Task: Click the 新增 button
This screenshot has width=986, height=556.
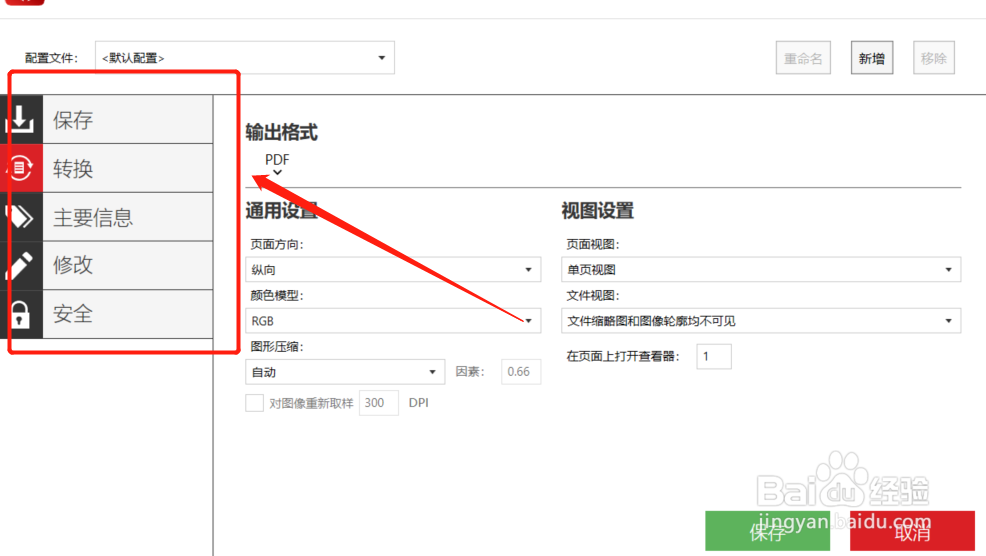Action: pos(872,58)
